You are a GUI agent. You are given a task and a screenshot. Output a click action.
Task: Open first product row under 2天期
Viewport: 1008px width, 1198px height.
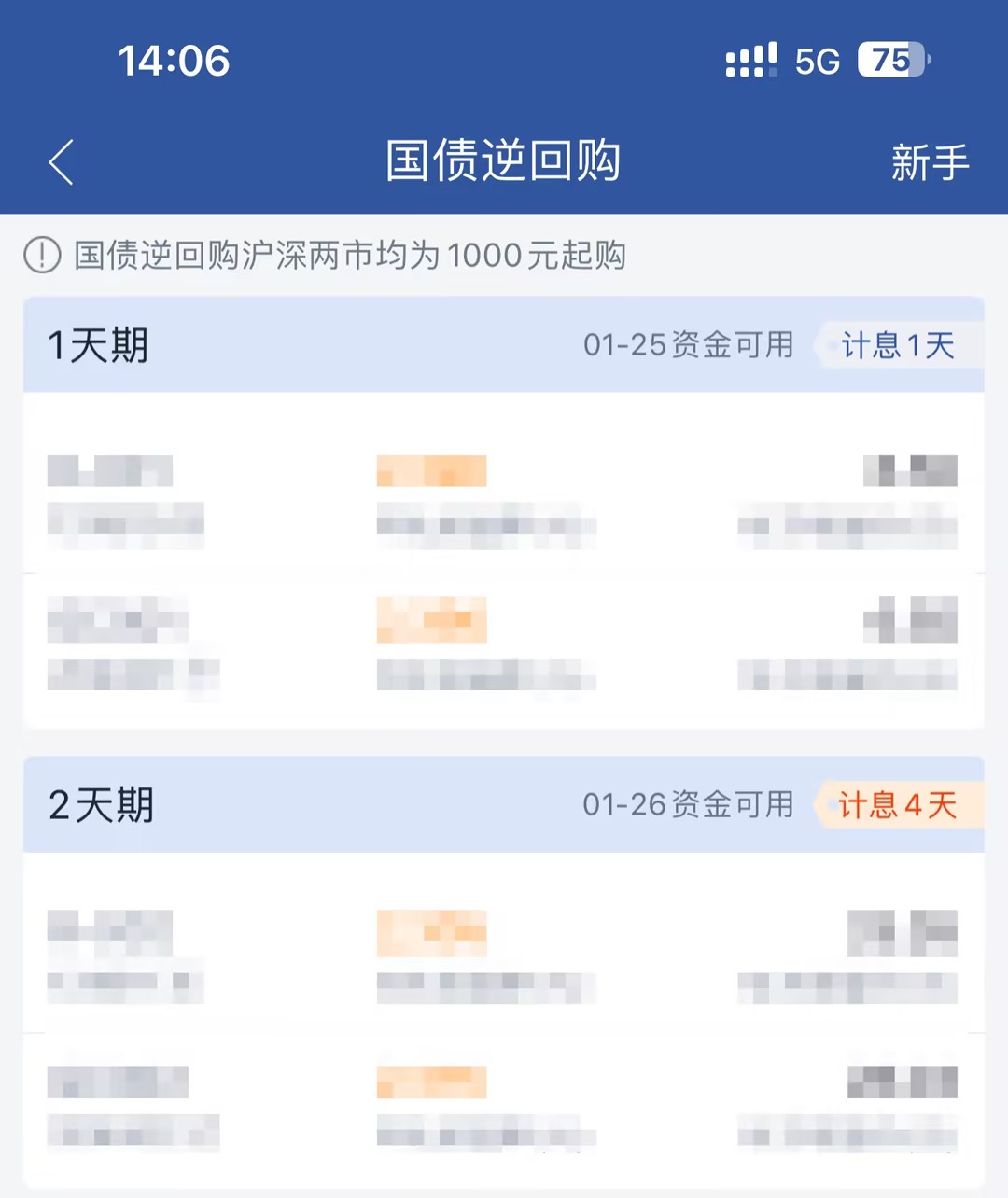(x=504, y=956)
